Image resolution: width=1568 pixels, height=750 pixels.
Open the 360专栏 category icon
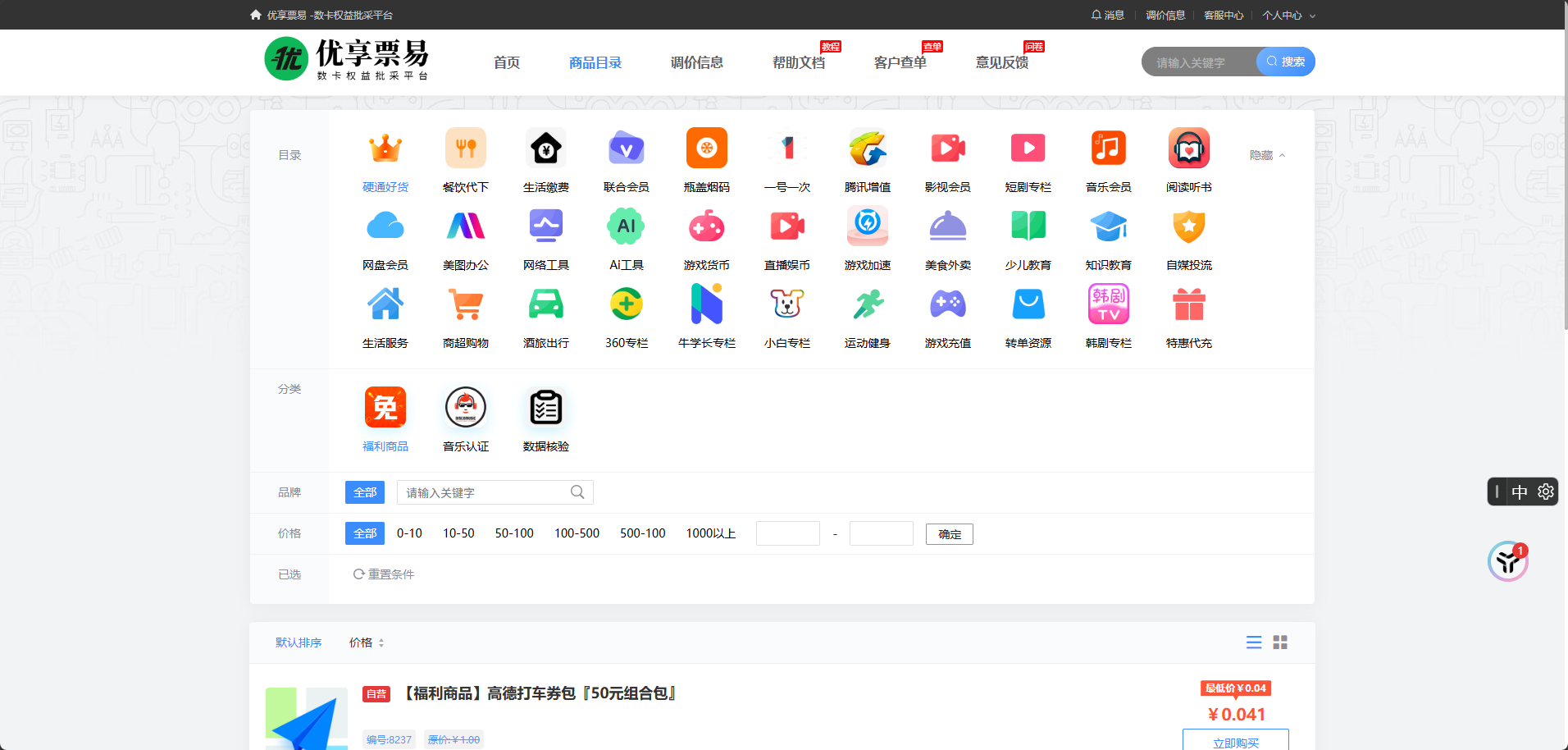click(x=627, y=304)
